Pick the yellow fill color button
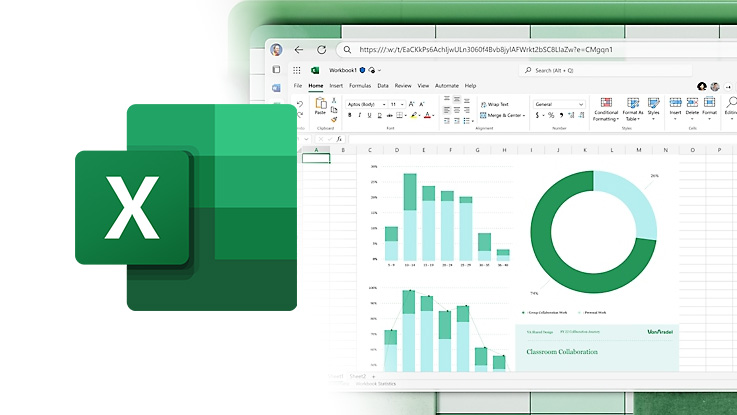 (414, 115)
